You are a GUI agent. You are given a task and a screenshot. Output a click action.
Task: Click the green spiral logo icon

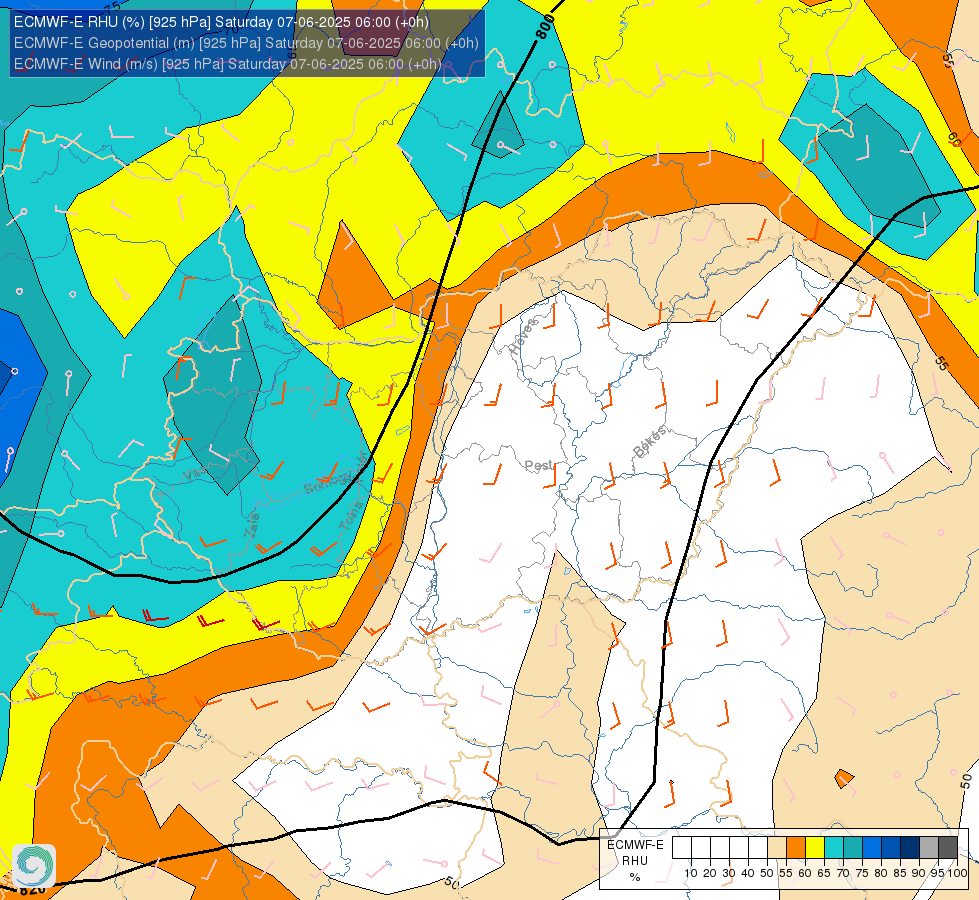pos(34,865)
